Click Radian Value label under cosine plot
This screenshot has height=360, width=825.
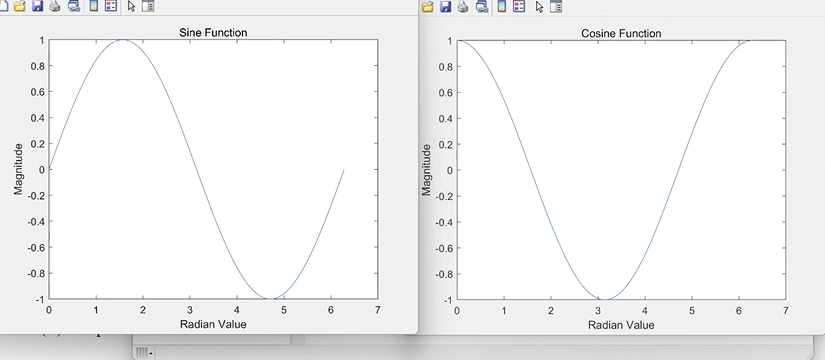click(x=621, y=325)
